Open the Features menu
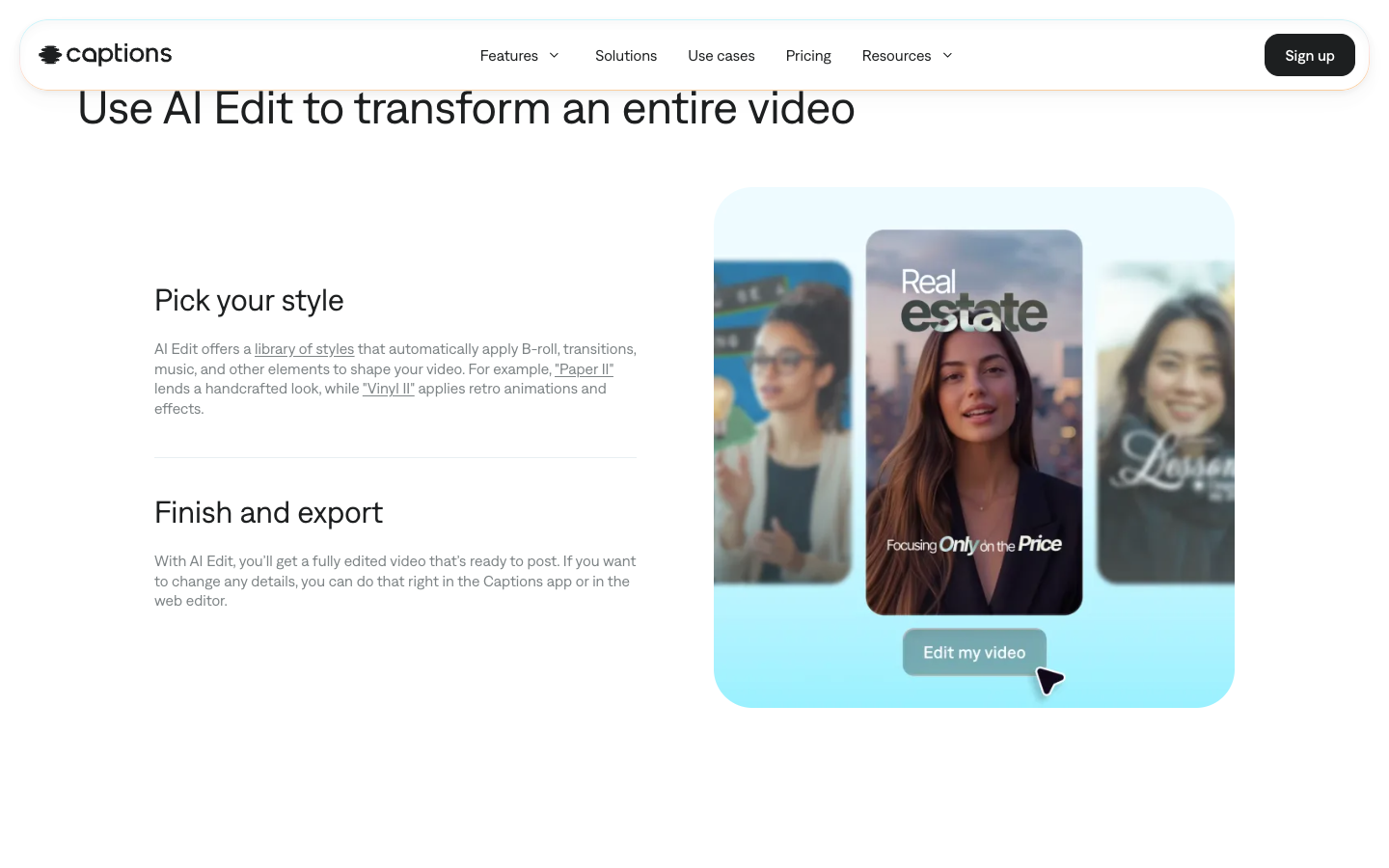This screenshot has height=868, width=1389. (x=520, y=56)
